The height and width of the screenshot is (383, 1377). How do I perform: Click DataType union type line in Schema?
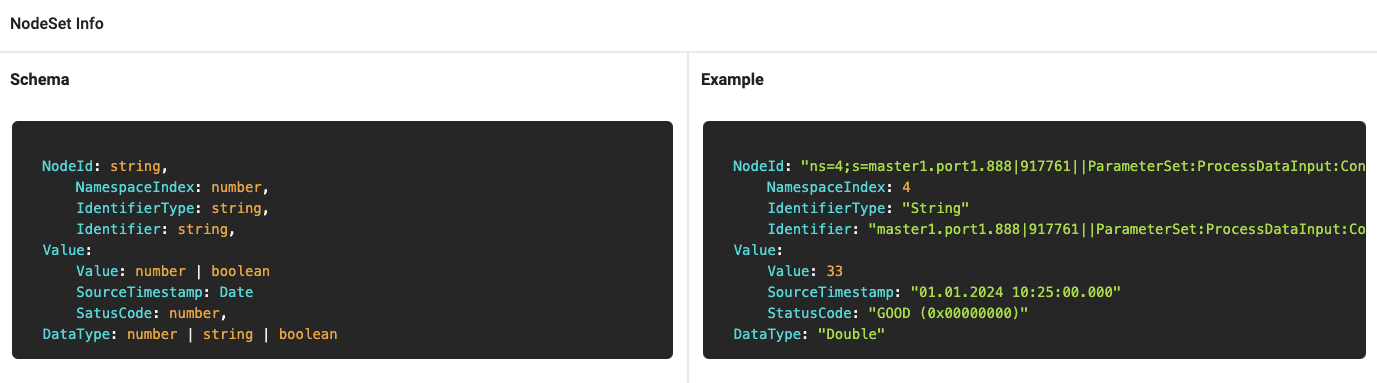[190, 334]
